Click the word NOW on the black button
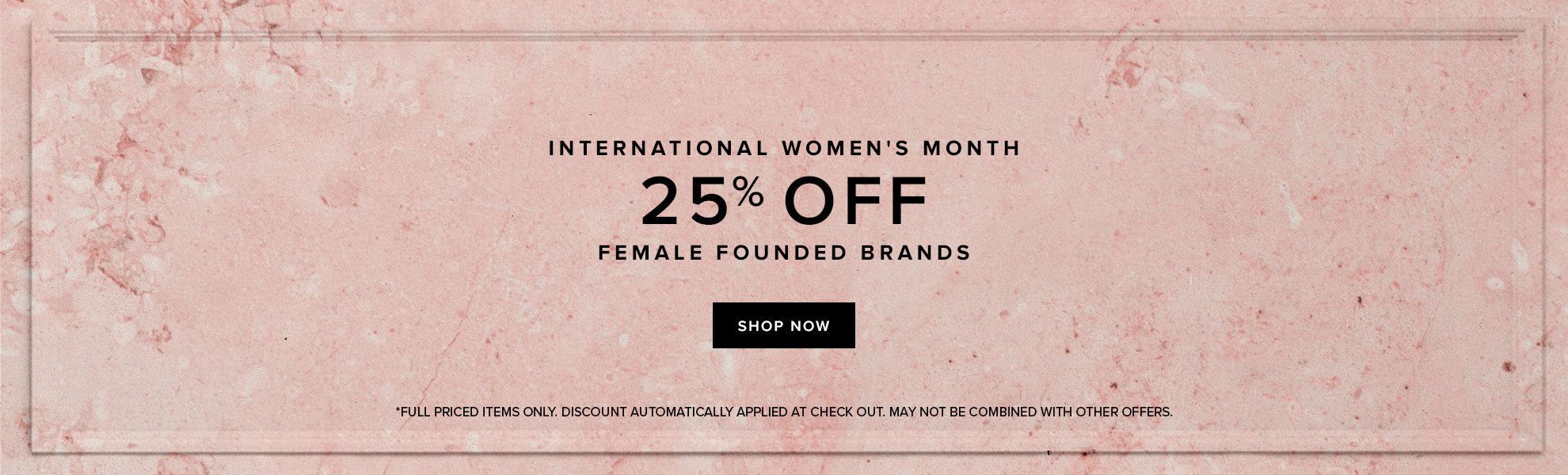 tap(812, 326)
